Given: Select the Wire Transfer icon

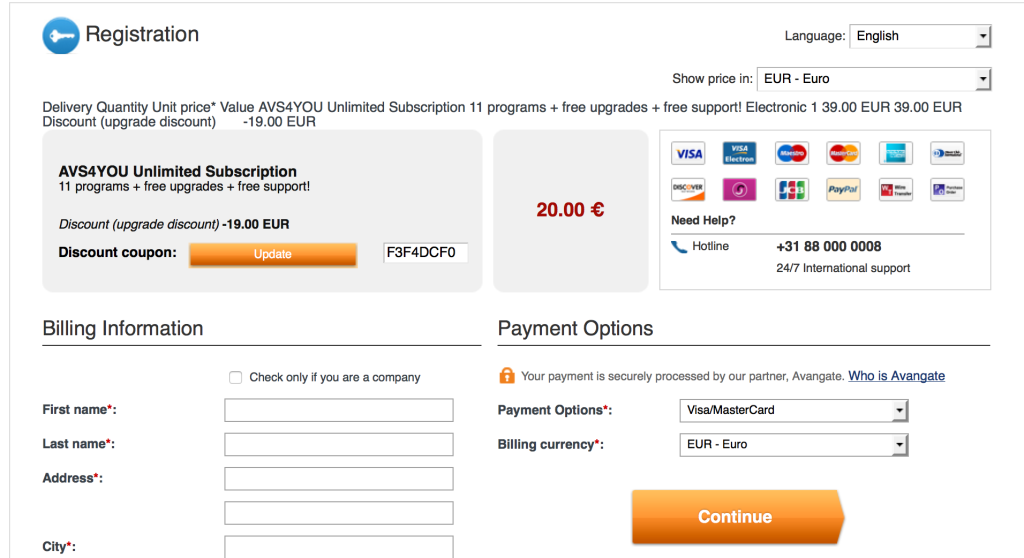Looking at the screenshot, I should click(895, 189).
